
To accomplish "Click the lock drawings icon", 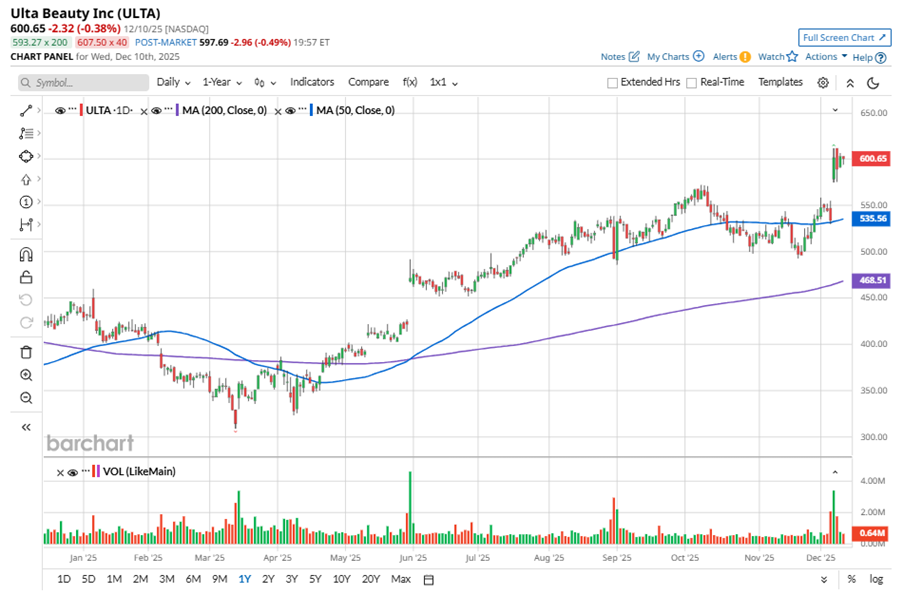I will (x=27, y=277).
